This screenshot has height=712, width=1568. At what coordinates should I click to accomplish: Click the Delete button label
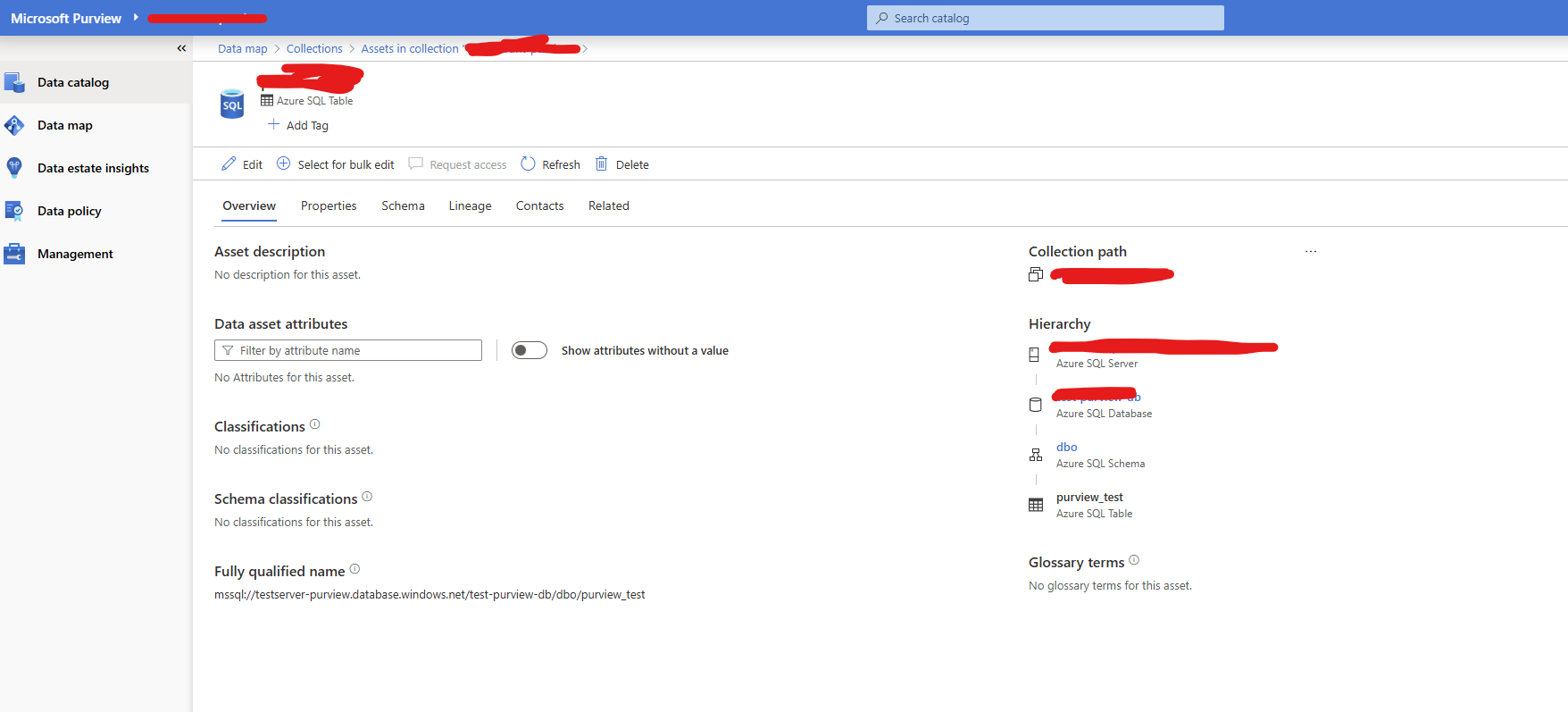(x=632, y=164)
